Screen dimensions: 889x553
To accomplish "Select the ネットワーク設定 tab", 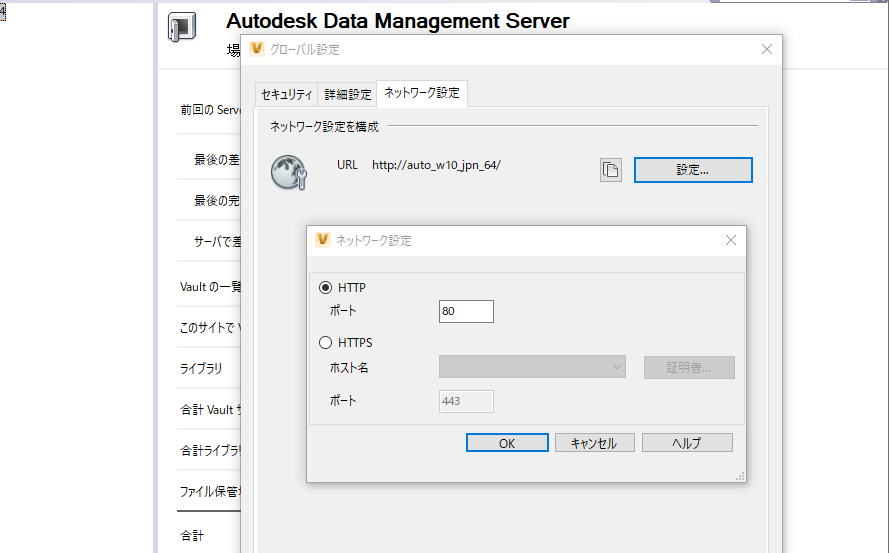I will (422, 93).
